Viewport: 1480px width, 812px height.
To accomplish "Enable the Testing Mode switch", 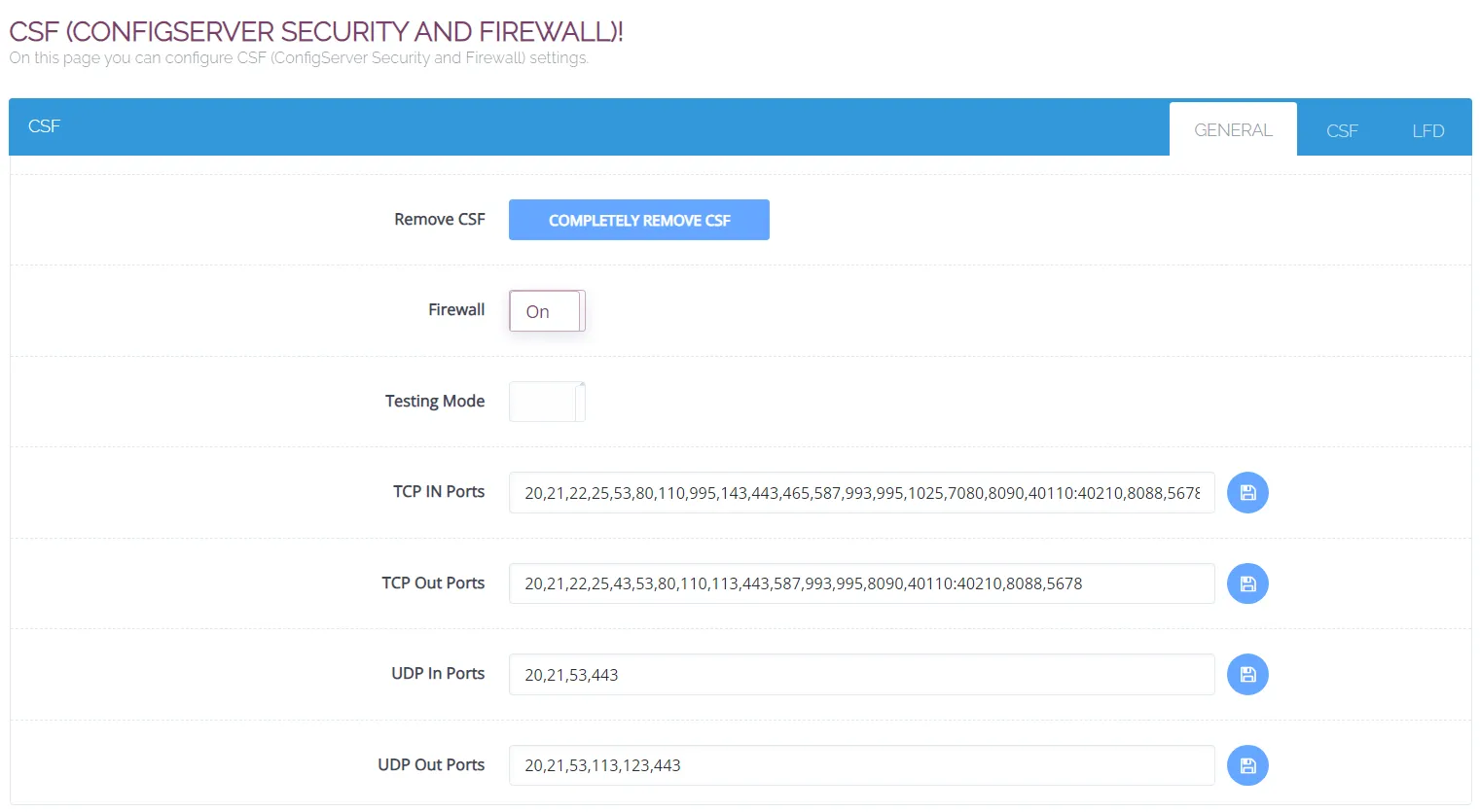I will (x=547, y=402).
